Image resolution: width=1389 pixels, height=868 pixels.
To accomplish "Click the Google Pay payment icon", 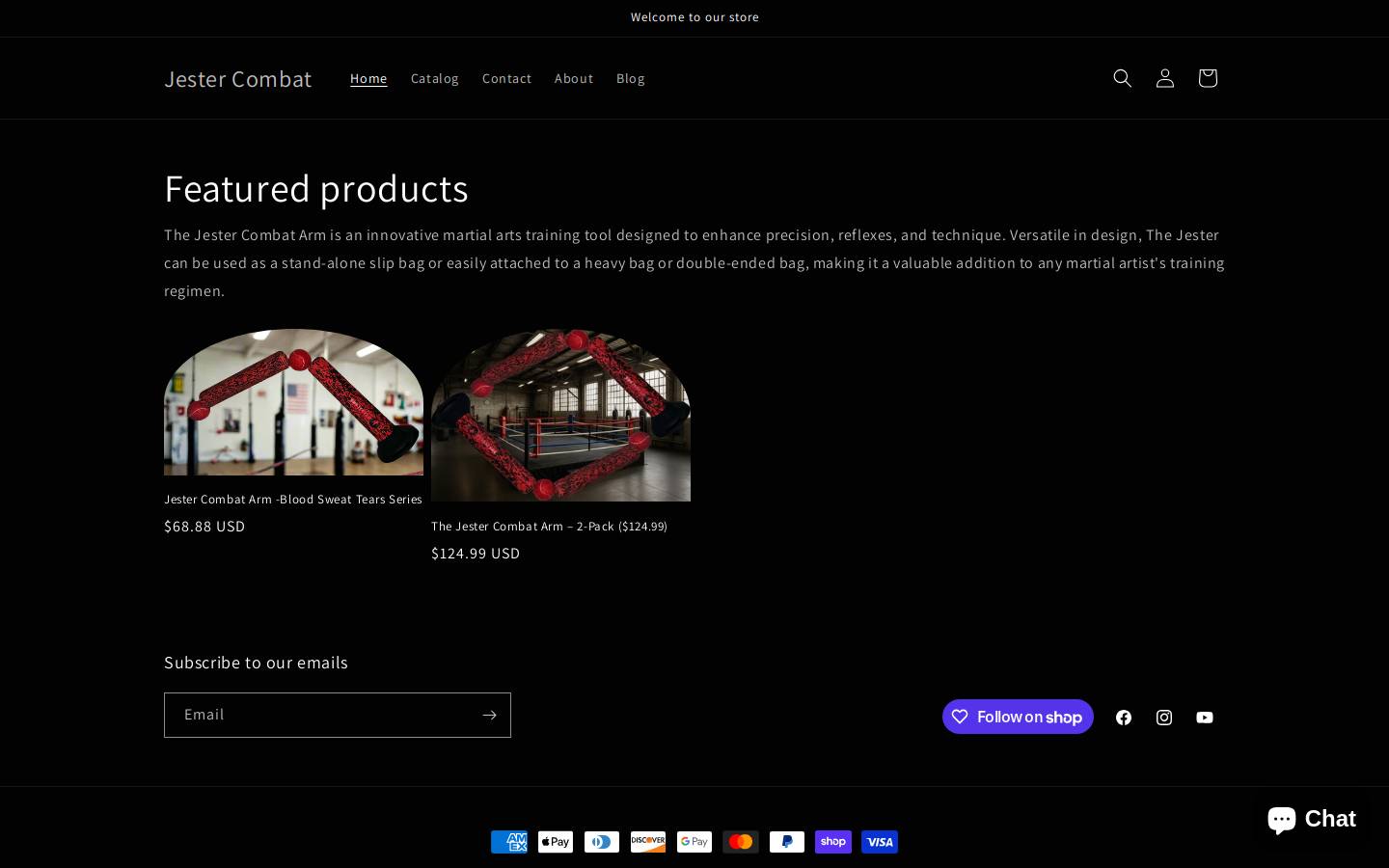I will pos(694,842).
